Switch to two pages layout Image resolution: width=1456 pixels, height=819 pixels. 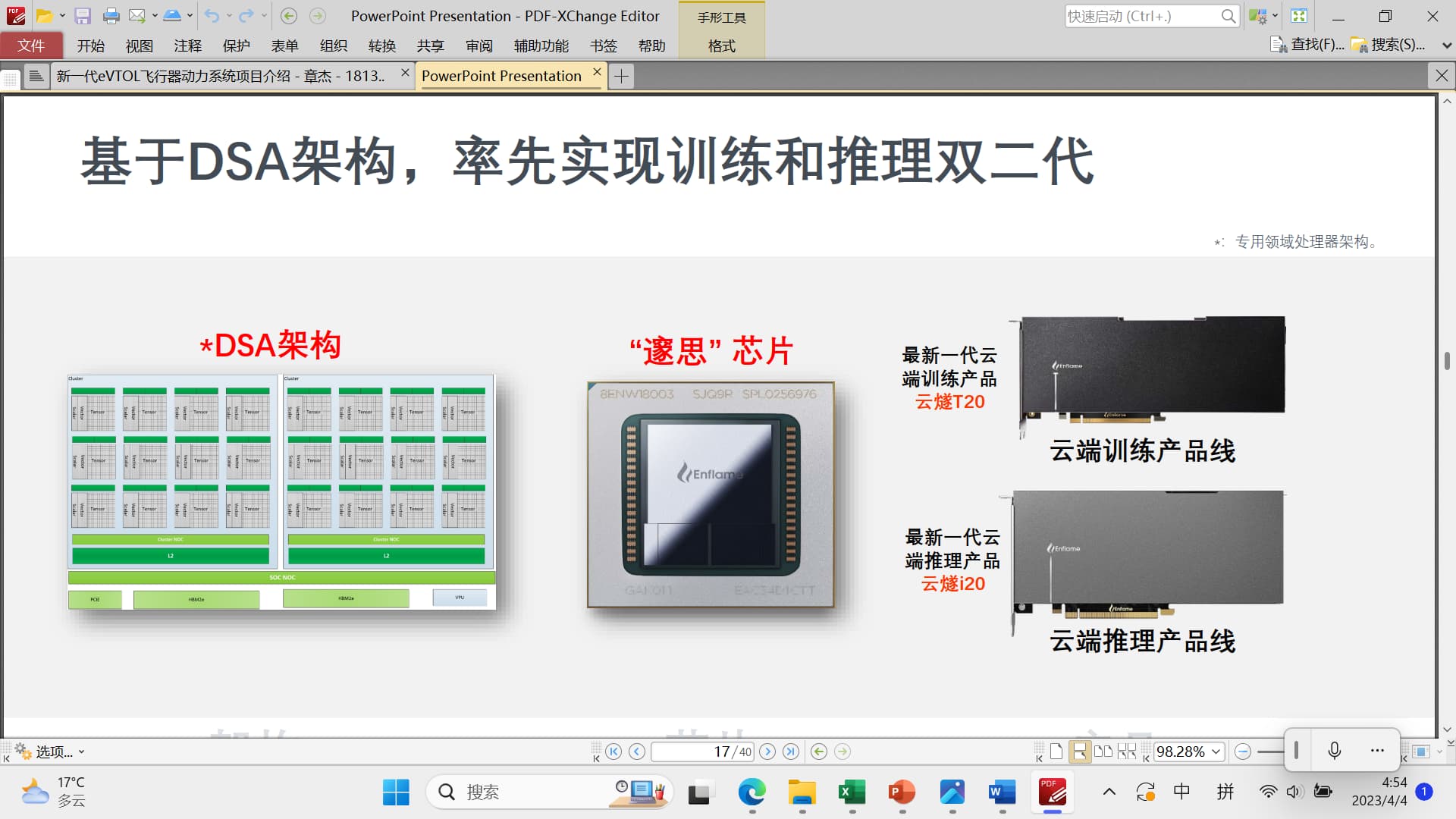pos(1103,752)
